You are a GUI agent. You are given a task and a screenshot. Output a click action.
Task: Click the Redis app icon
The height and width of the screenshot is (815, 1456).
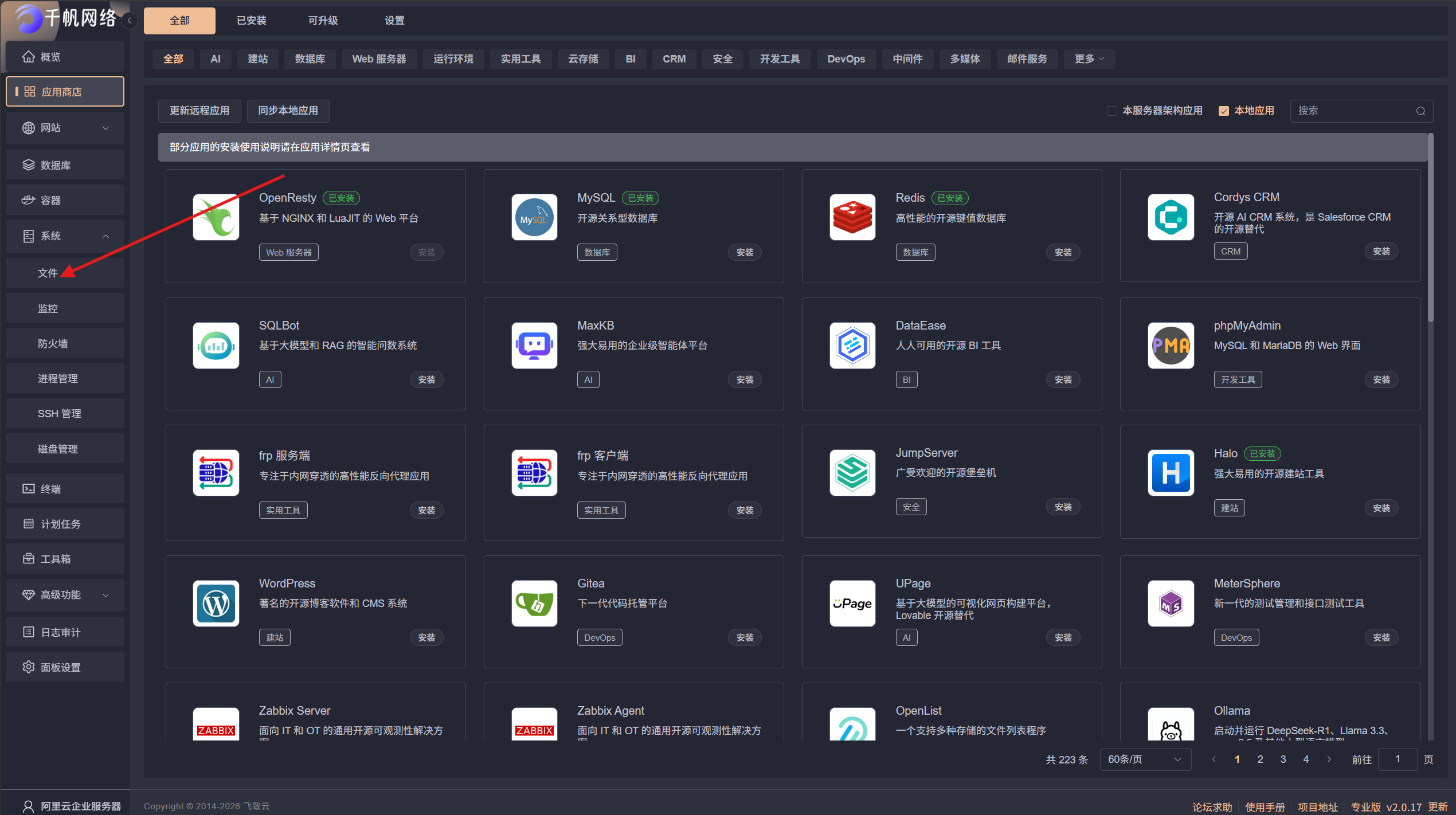pos(852,217)
